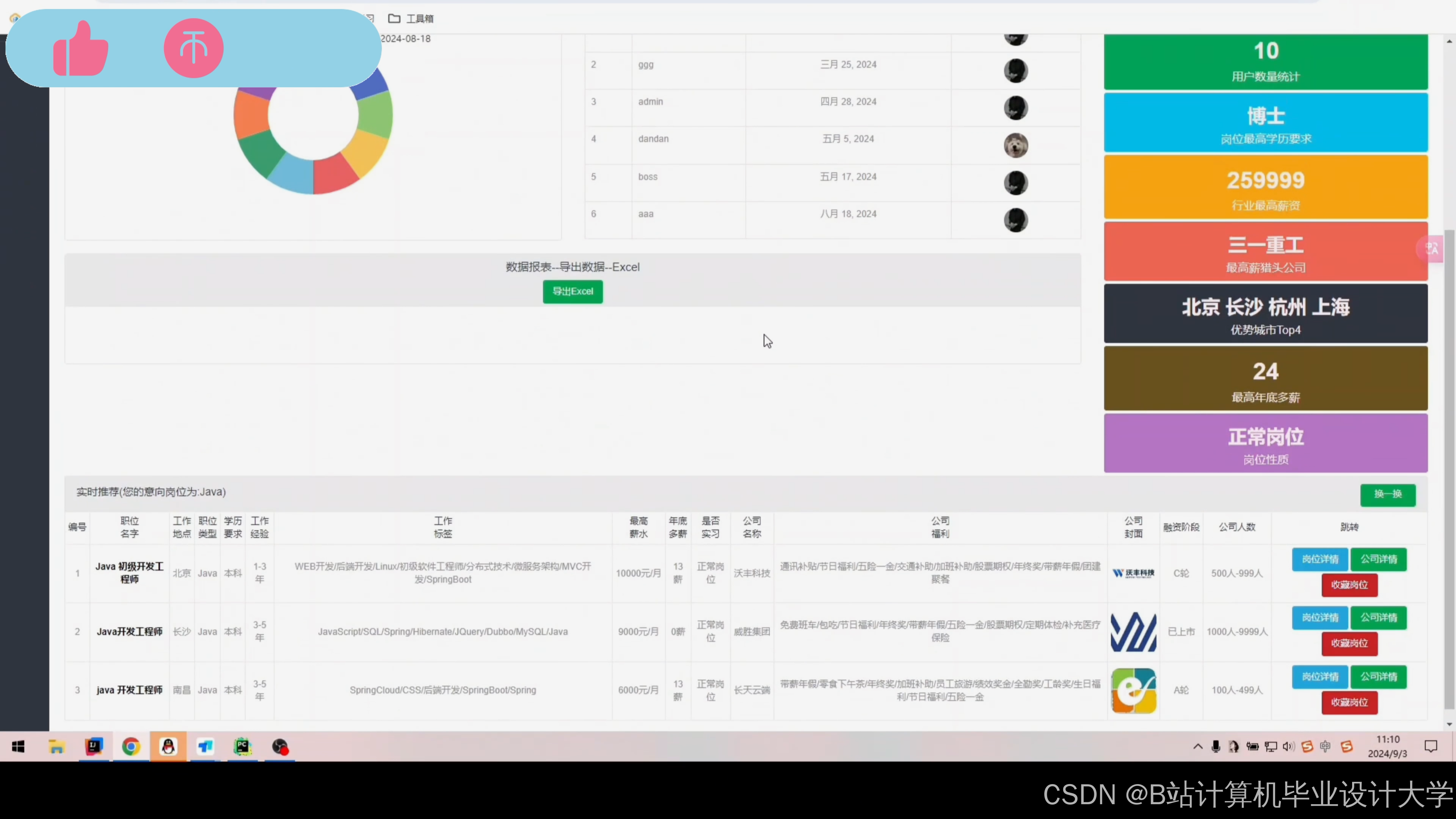This screenshot has height=819, width=1456.
Task: Open 公司详情 for 威胜集团 row
Action: pos(1379,617)
